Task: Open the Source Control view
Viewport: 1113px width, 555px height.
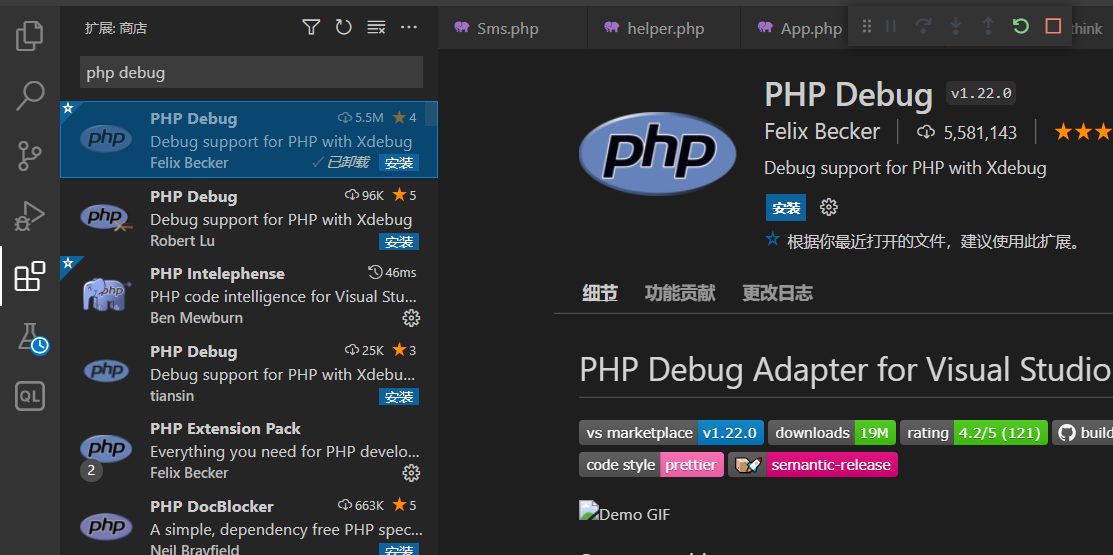Action: (x=30, y=156)
